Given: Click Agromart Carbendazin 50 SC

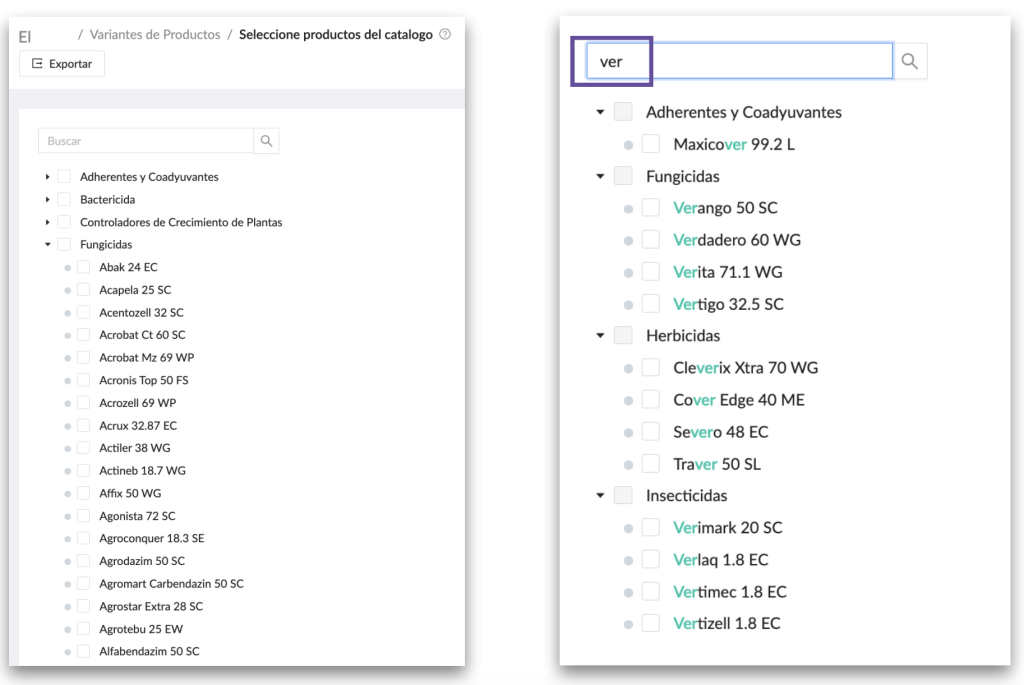Looking at the screenshot, I should [171, 584].
